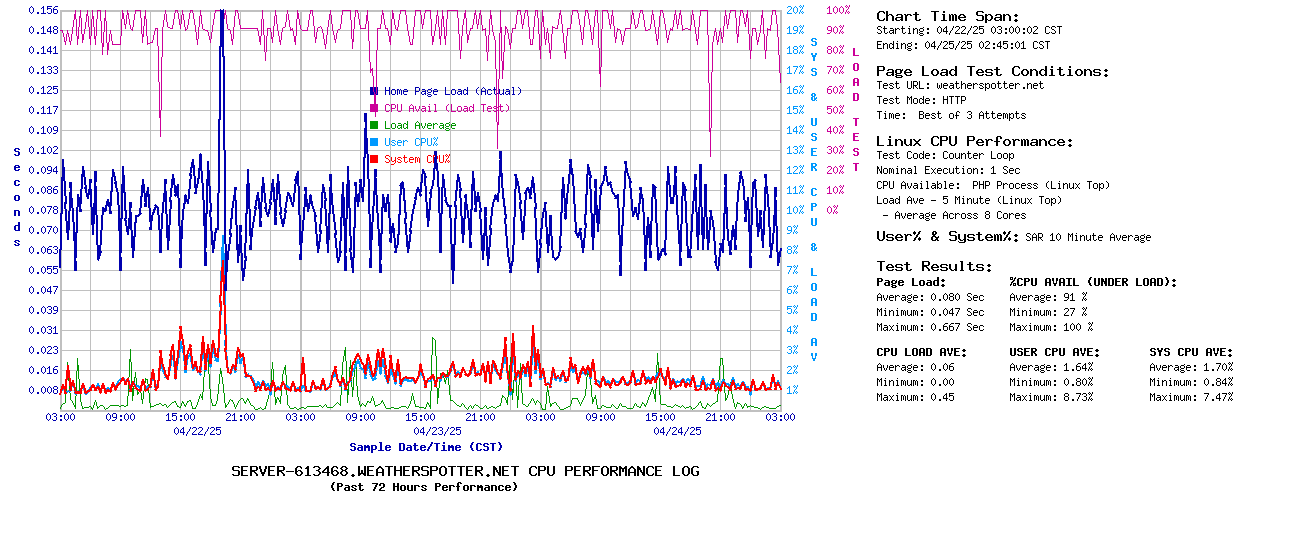Click the 04/22/25 date label on the time axis
The image size is (1300, 550).
197,431
